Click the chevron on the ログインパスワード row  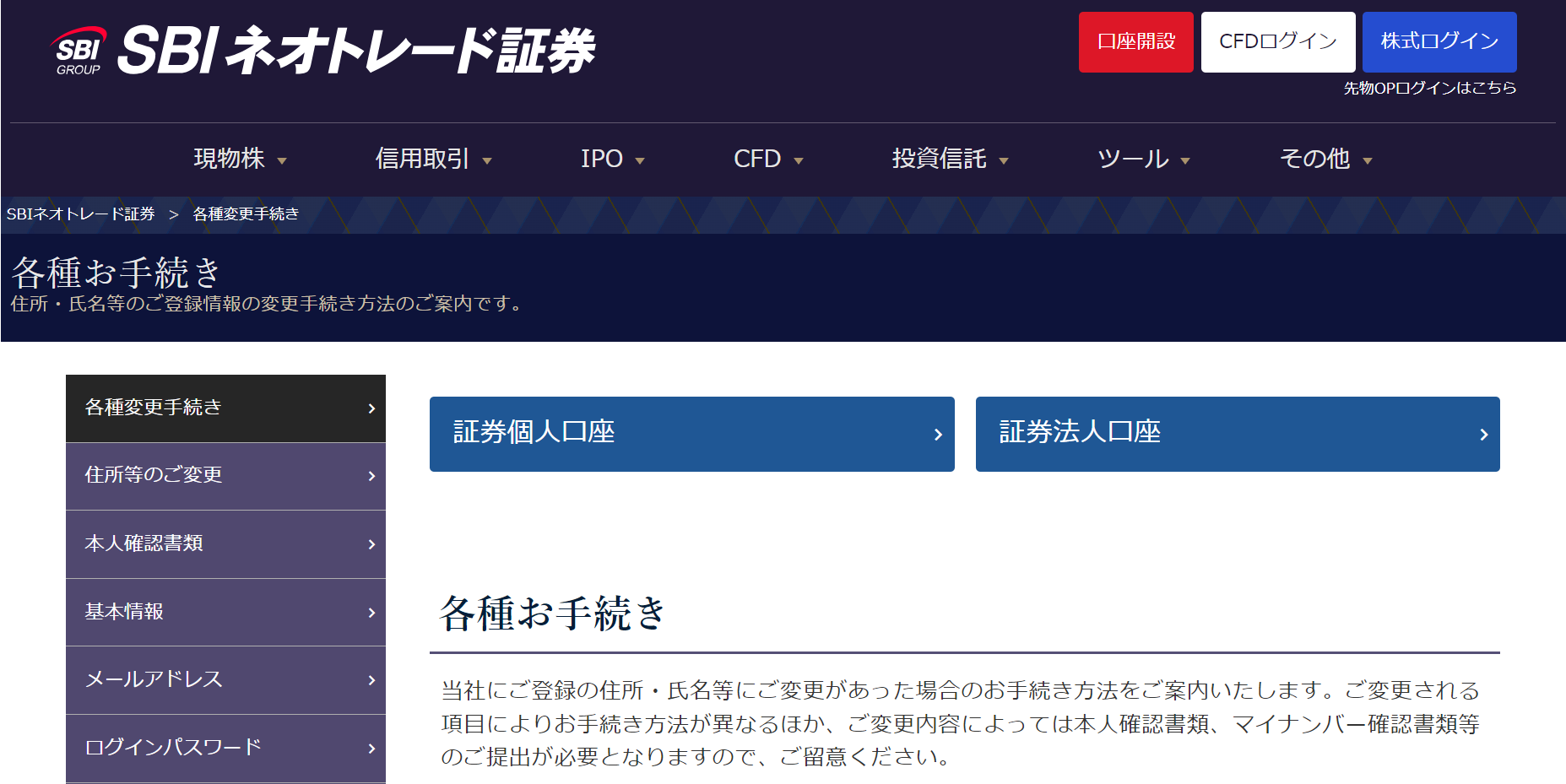[371, 749]
